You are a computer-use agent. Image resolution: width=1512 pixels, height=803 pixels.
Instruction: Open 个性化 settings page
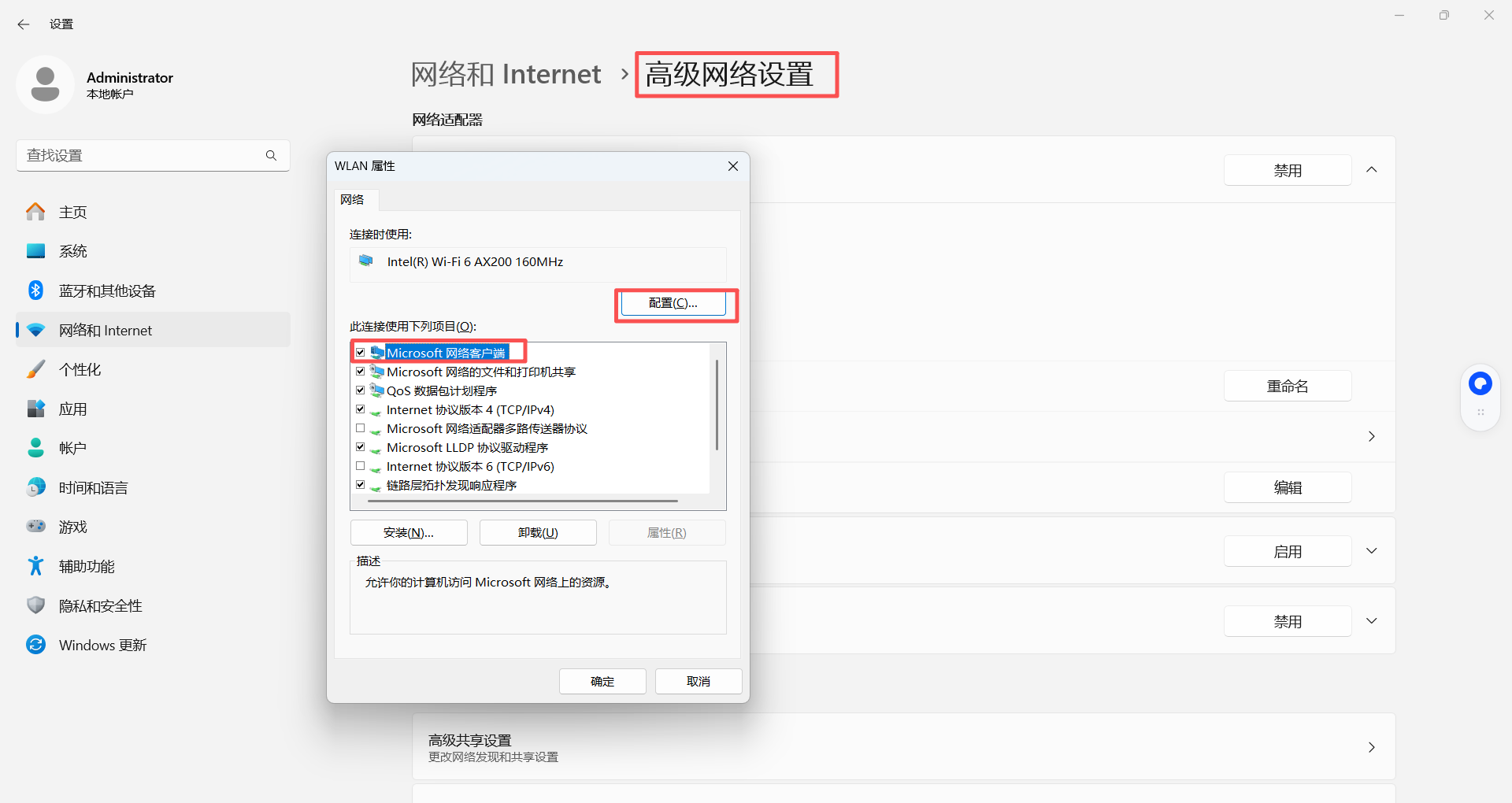tap(154, 369)
